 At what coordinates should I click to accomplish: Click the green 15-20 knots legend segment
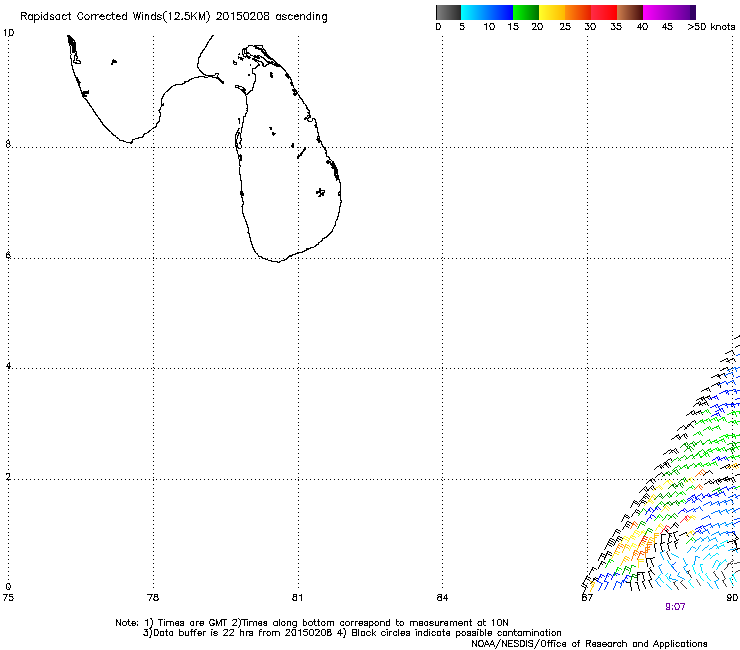click(x=526, y=12)
